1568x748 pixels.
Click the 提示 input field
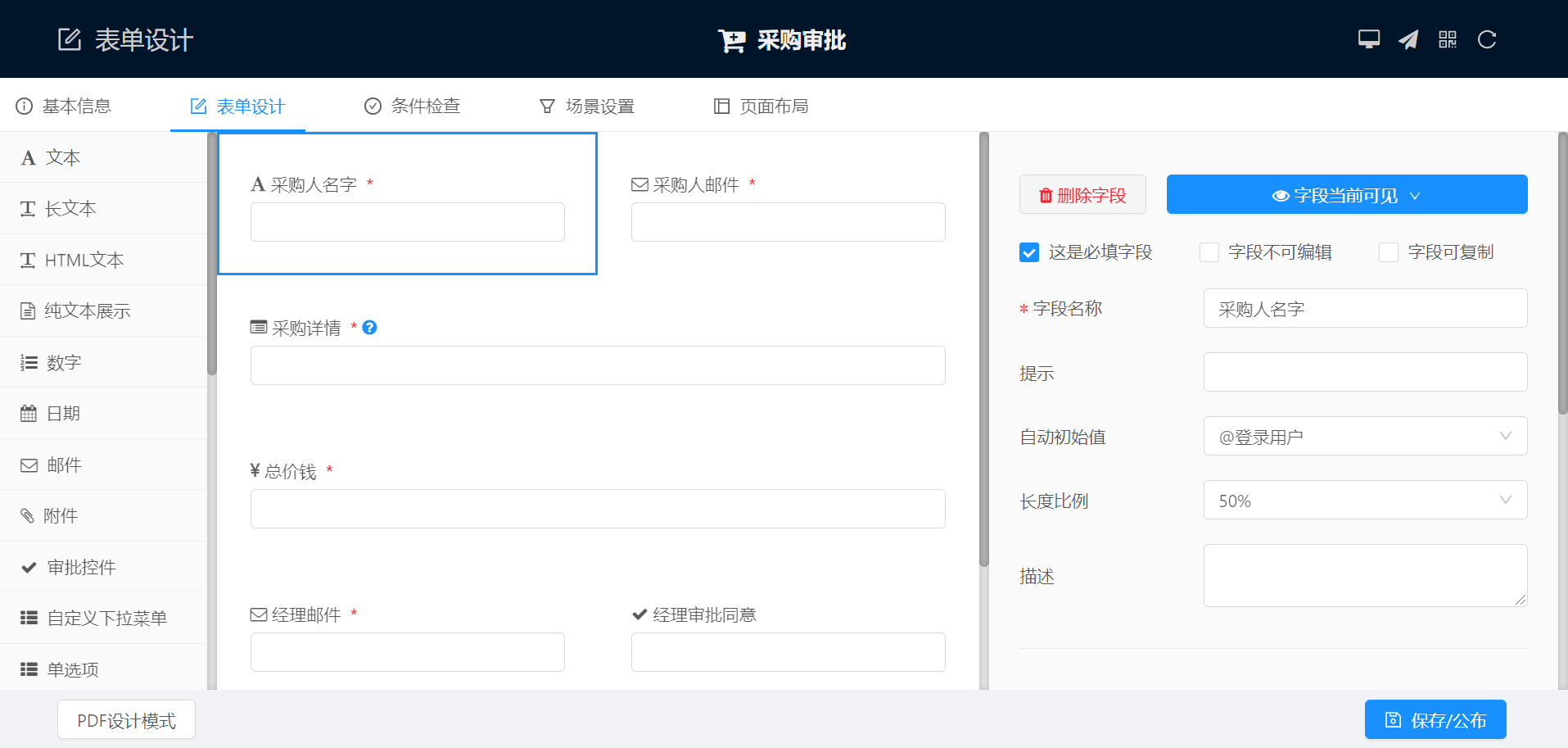coord(1365,372)
